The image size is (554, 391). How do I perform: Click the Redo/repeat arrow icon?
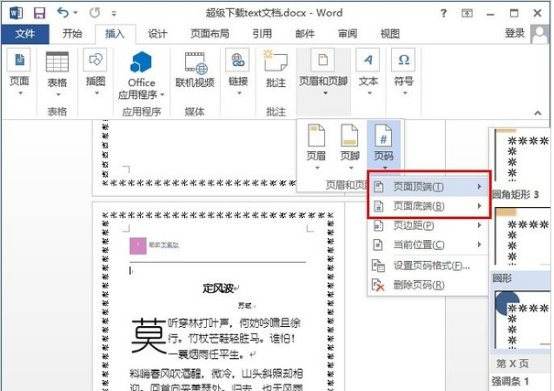(x=94, y=13)
